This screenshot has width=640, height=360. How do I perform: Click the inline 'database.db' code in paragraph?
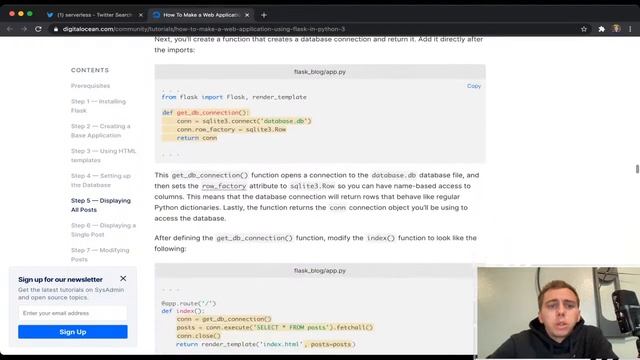[x=393, y=175]
